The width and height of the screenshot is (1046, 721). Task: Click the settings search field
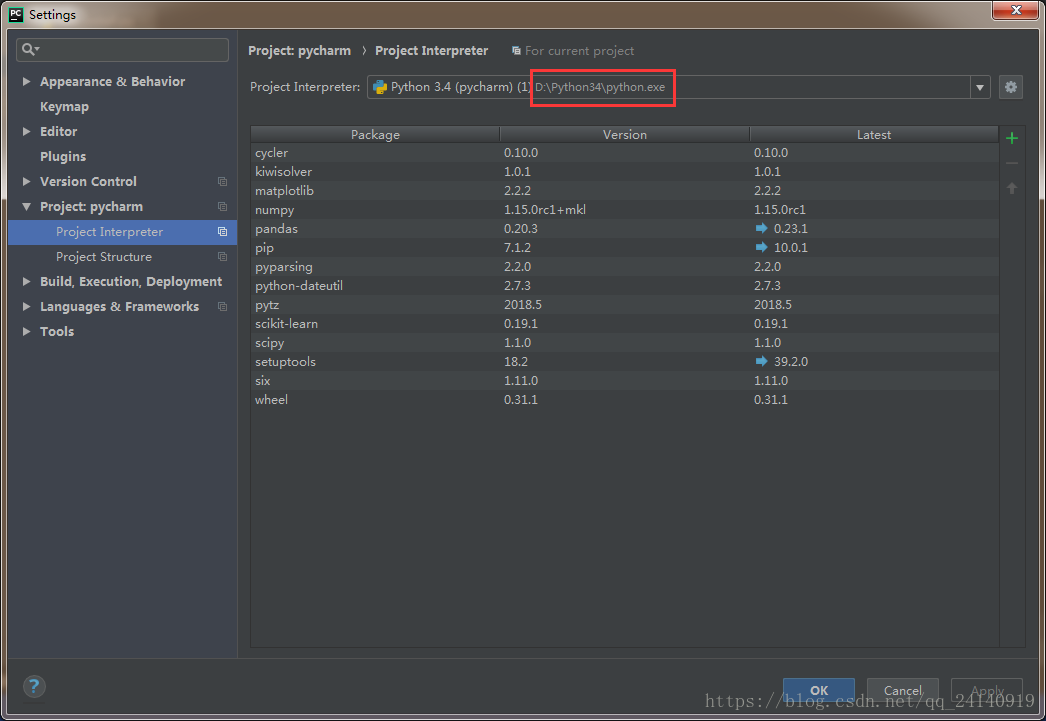tap(123, 50)
